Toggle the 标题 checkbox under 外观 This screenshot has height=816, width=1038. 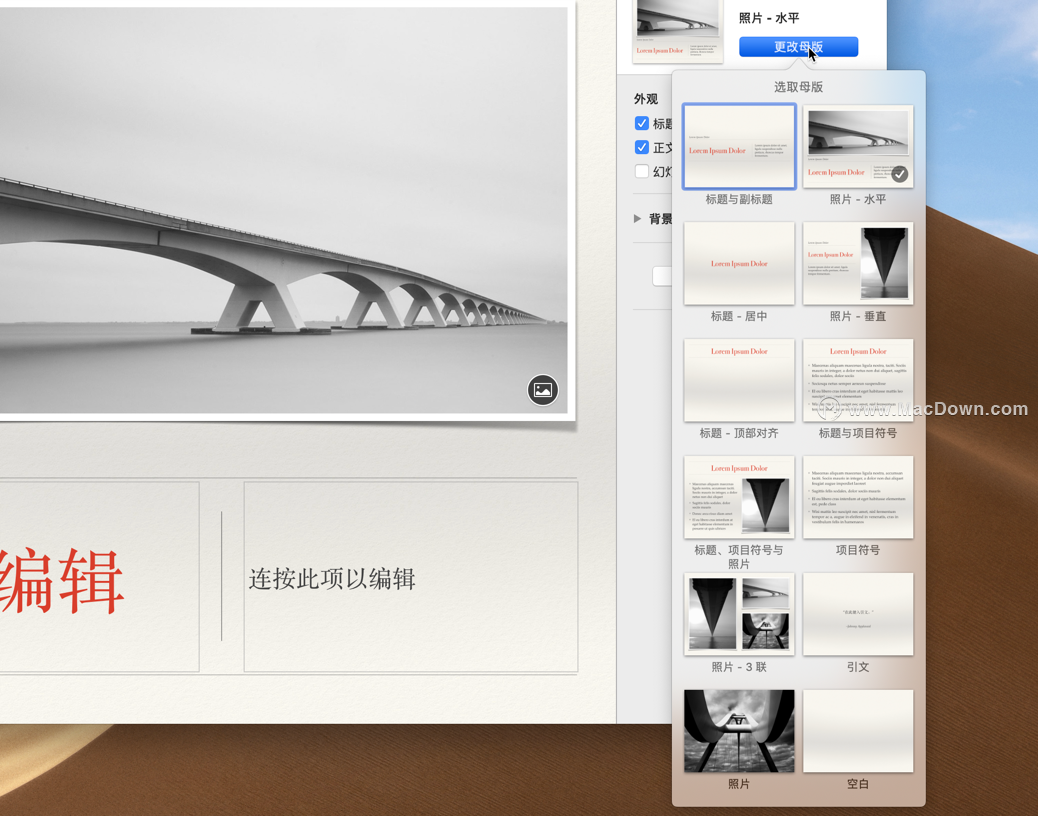point(641,123)
